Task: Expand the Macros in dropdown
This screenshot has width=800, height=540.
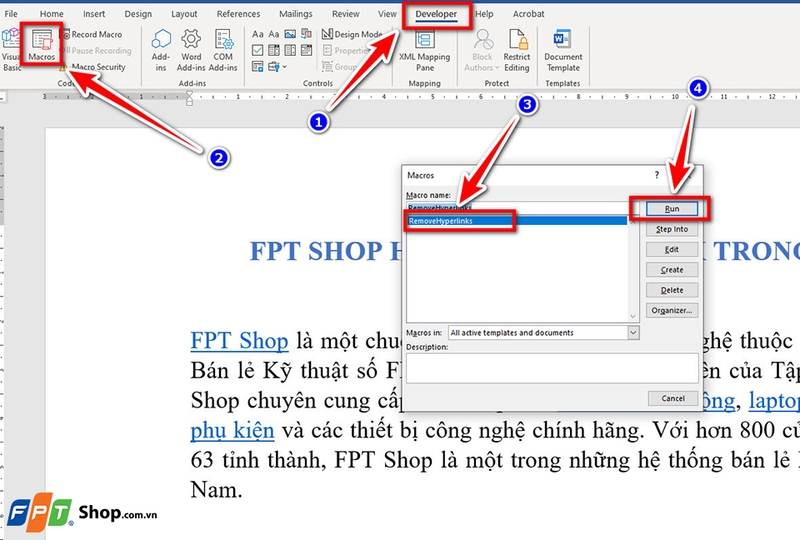Action: (633, 333)
